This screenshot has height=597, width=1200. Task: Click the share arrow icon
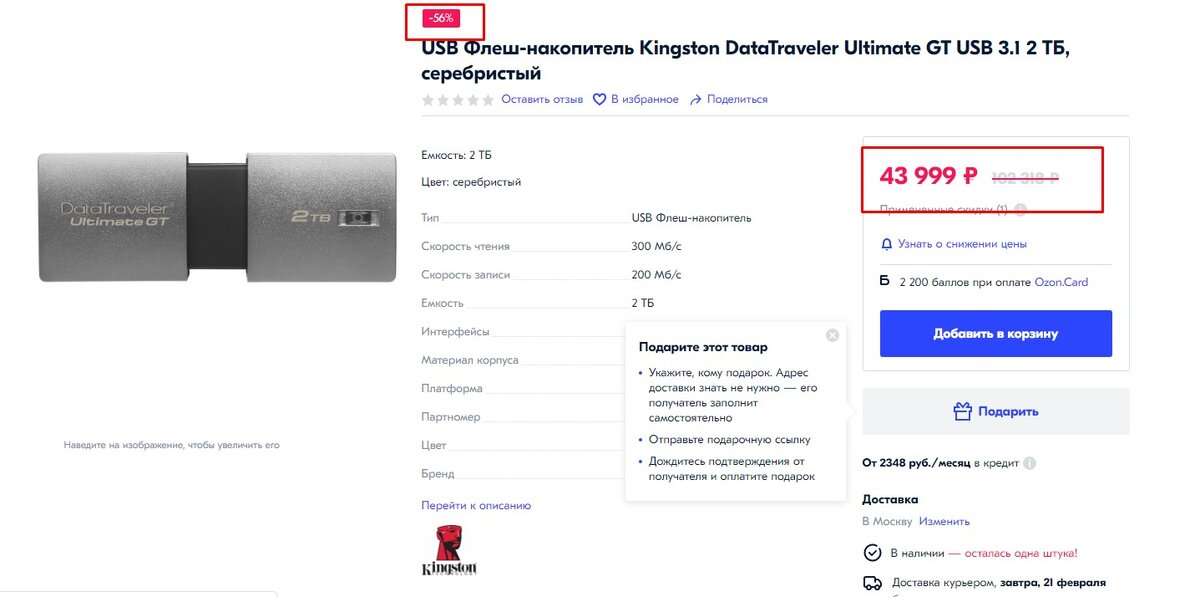pyautogui.click(x=696, y=100)
